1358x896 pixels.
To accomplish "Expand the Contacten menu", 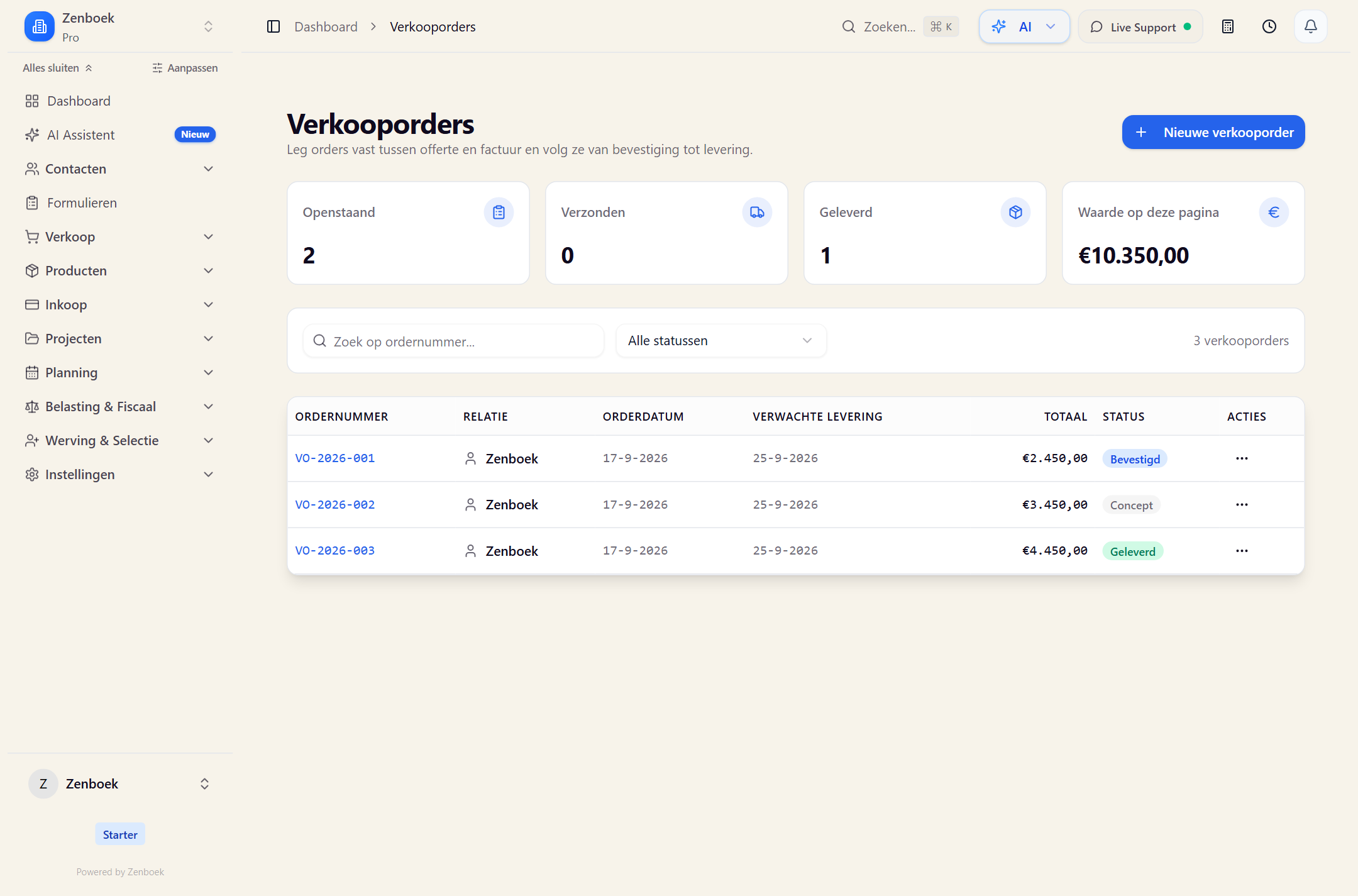I will coord(119,169).
